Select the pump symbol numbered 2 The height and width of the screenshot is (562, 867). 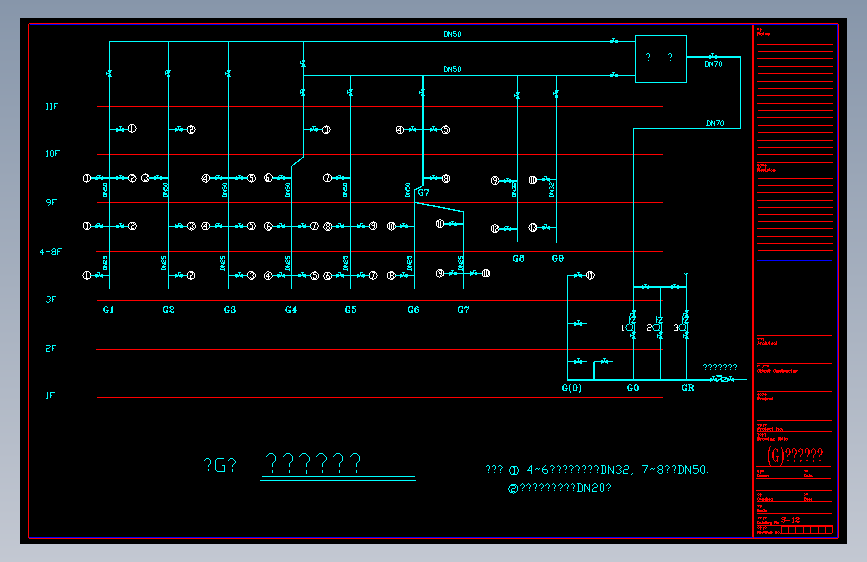tap(657, 328)
